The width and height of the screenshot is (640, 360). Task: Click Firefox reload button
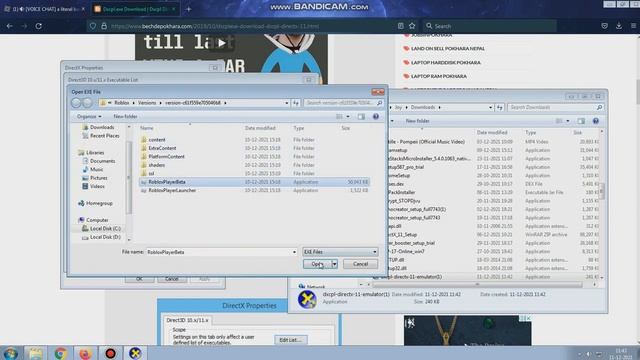coord(38,26)
